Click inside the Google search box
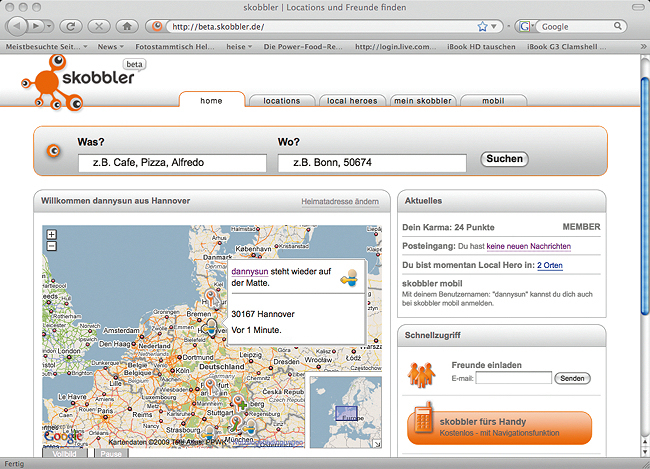The height and width of the screenshot is (469, 650). pos(574,27)
